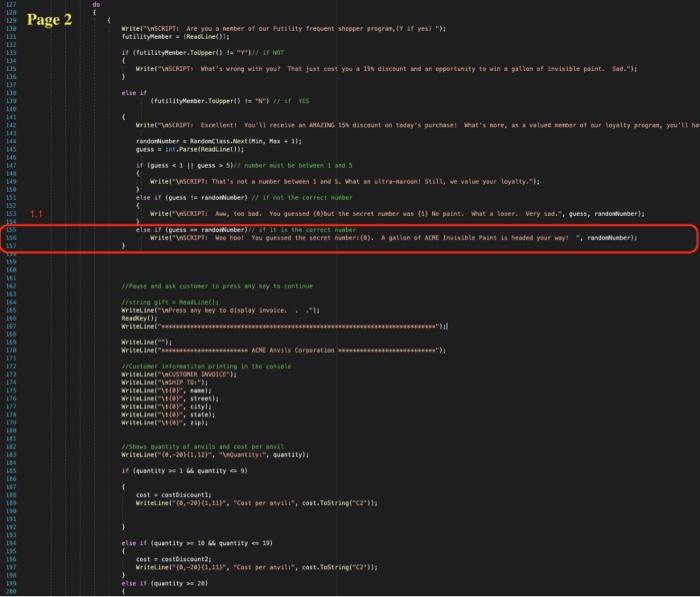The width and height of the screenshot is (700, 597).
Task: Click the 'Press any key to display invoice' line
Action: click(221, 310)
